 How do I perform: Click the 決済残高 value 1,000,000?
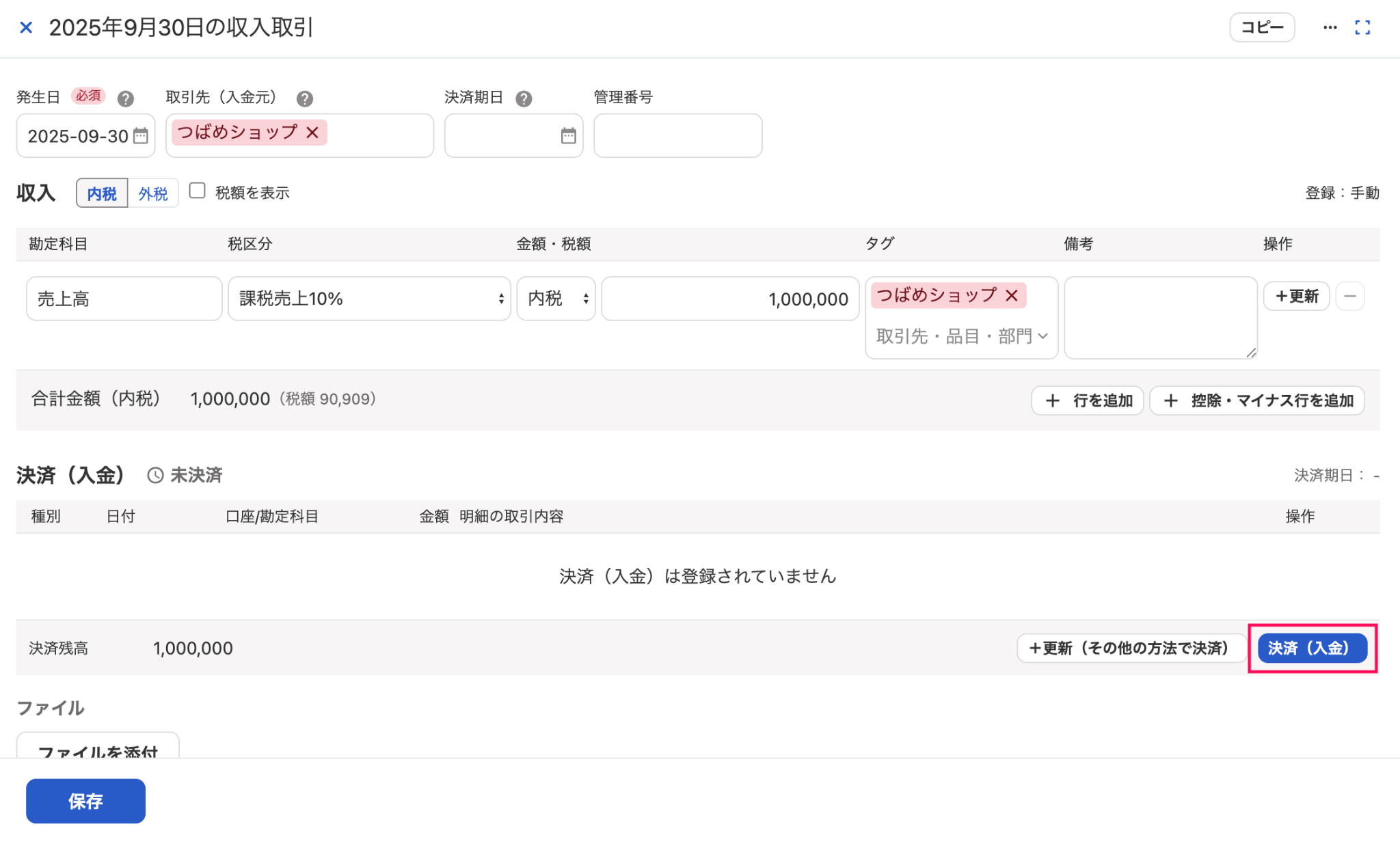click(193, 649)
